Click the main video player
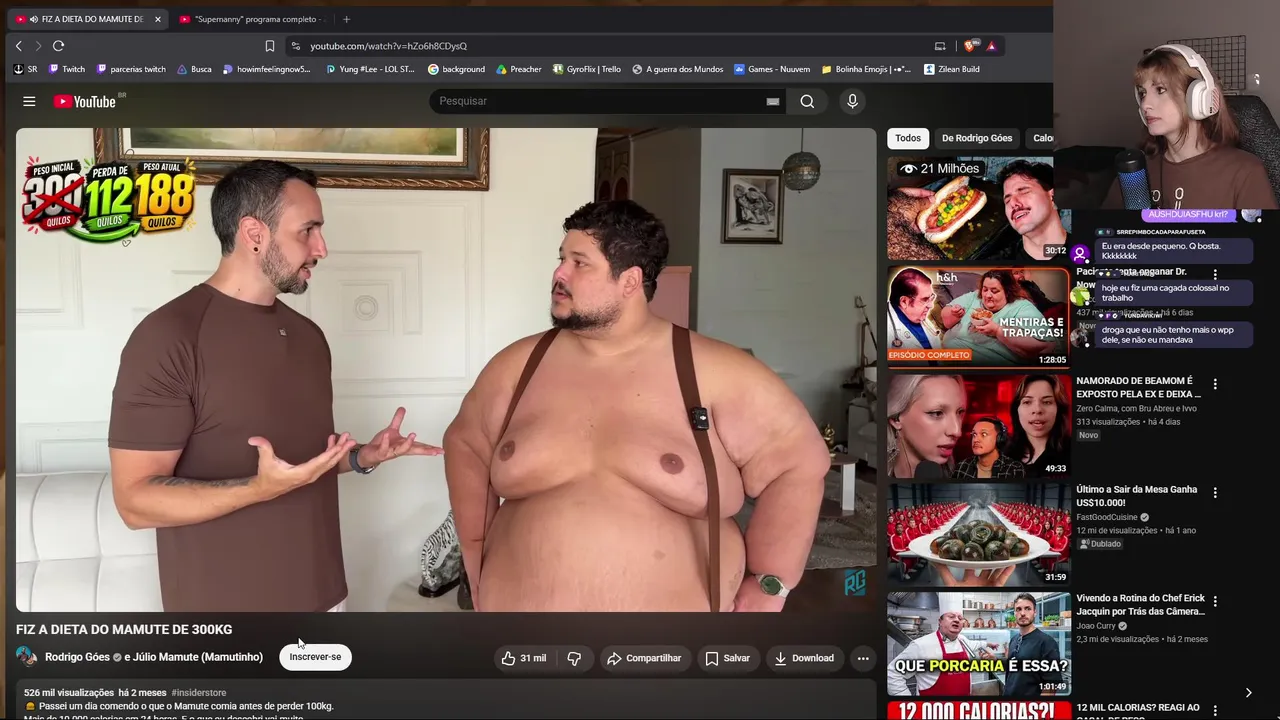 pyautogui.click(x=446, y=369)
